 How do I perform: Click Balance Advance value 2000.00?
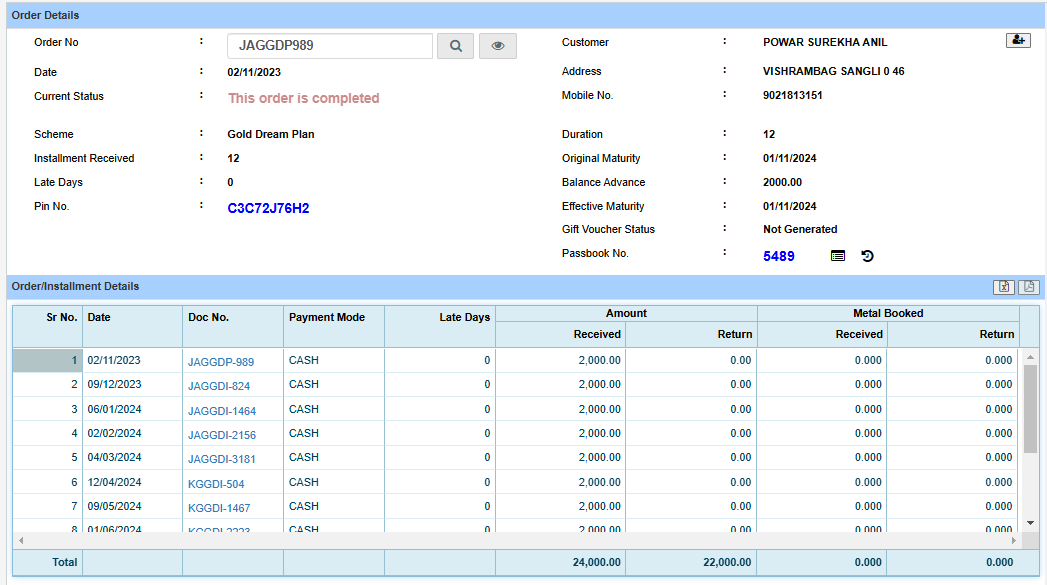click(783, 182)
